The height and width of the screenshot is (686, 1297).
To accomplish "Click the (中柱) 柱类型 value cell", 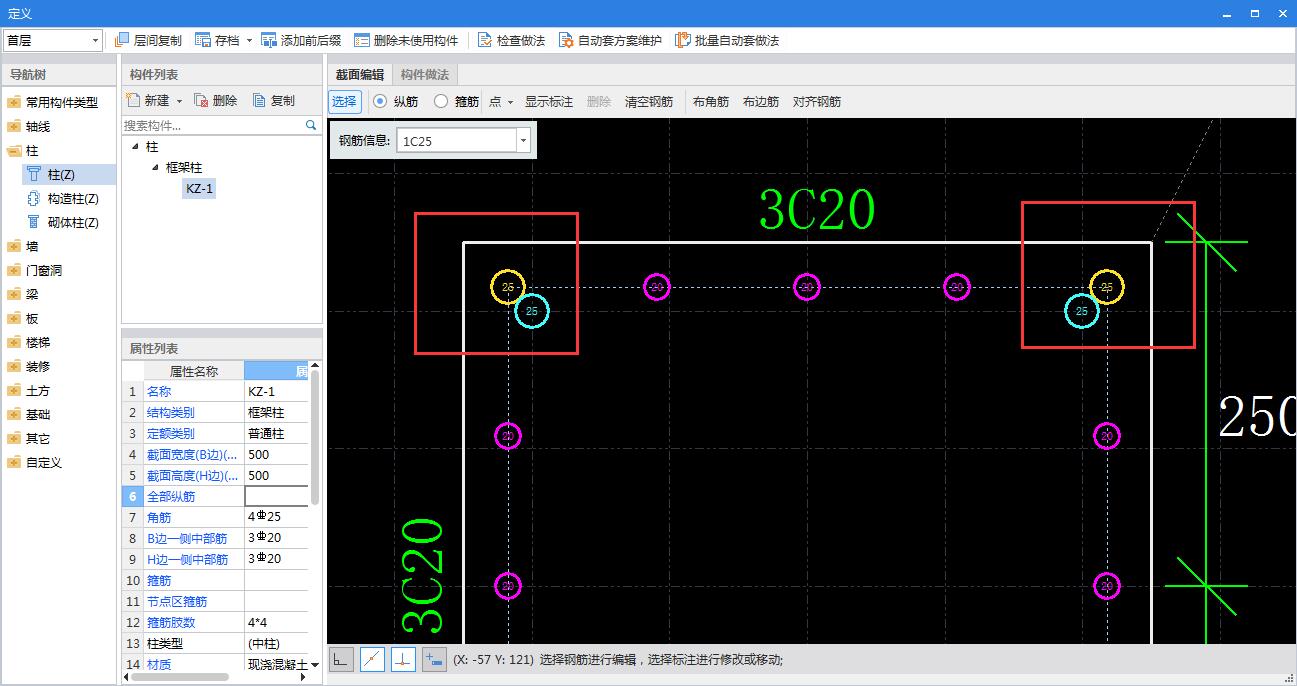I will (x=276, y=643).
